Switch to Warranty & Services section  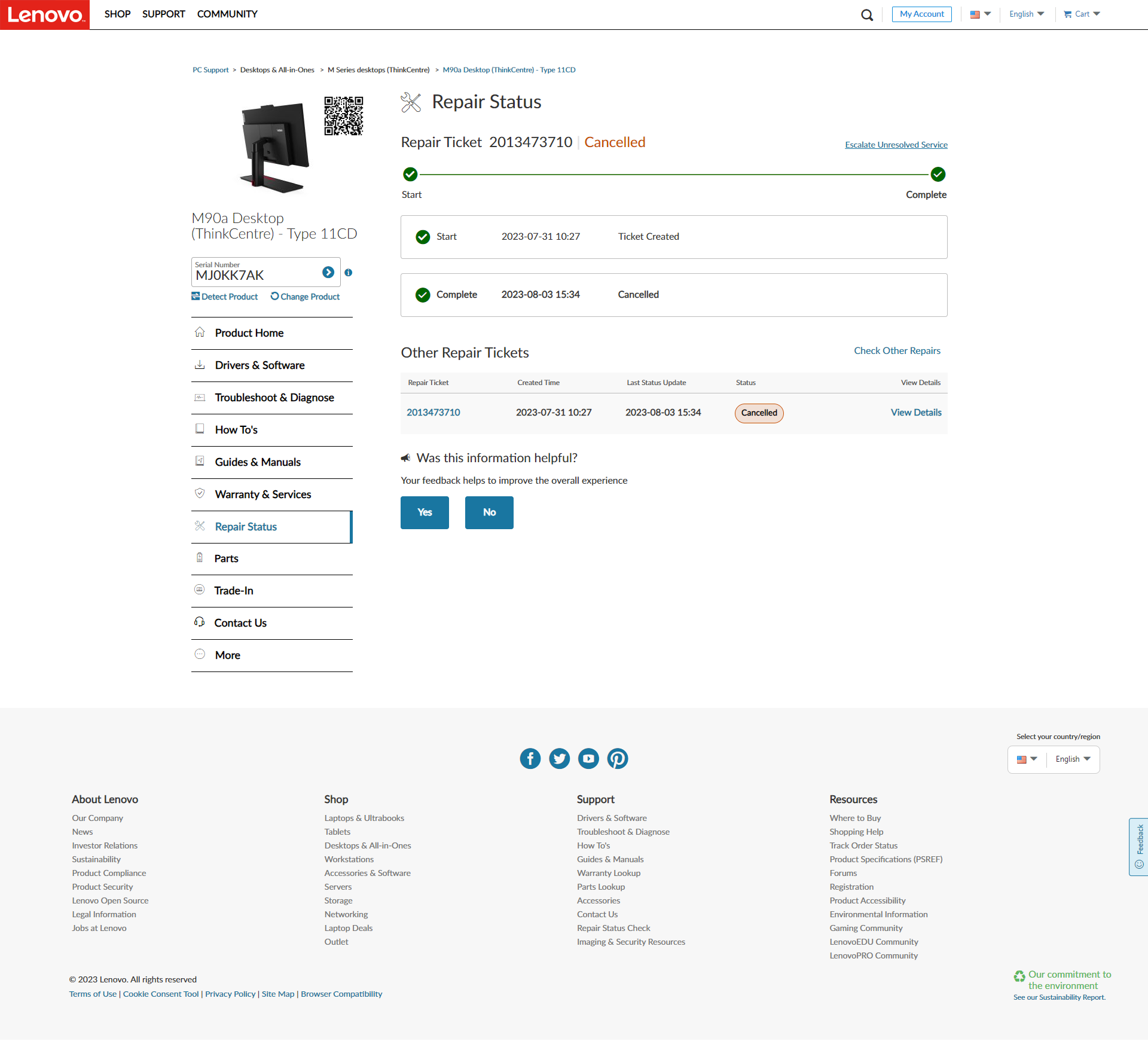coord(262,494)
